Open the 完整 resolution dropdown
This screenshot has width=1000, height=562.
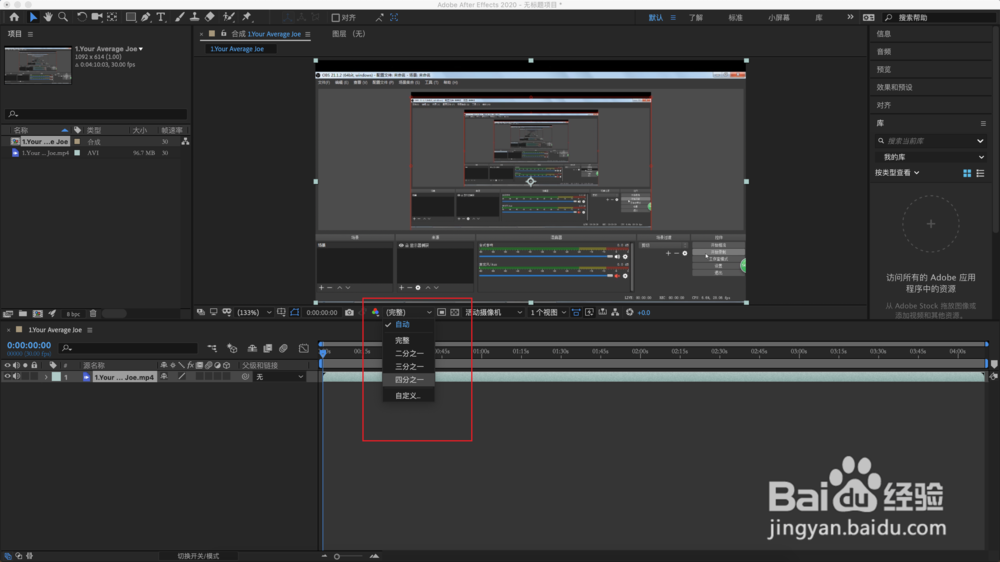pyautogui.click(x=408, y=313)
